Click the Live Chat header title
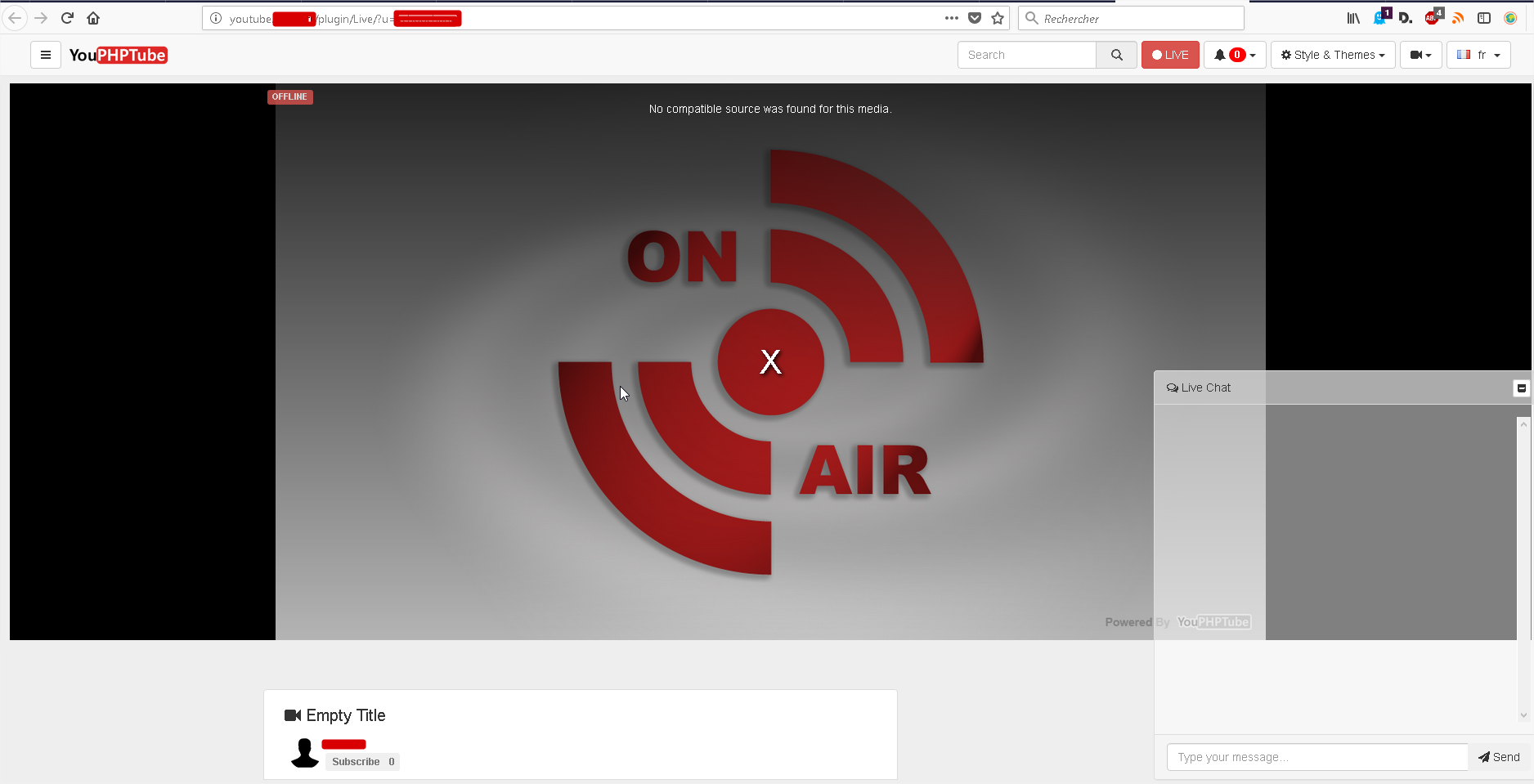 [x=1199, y=388]
